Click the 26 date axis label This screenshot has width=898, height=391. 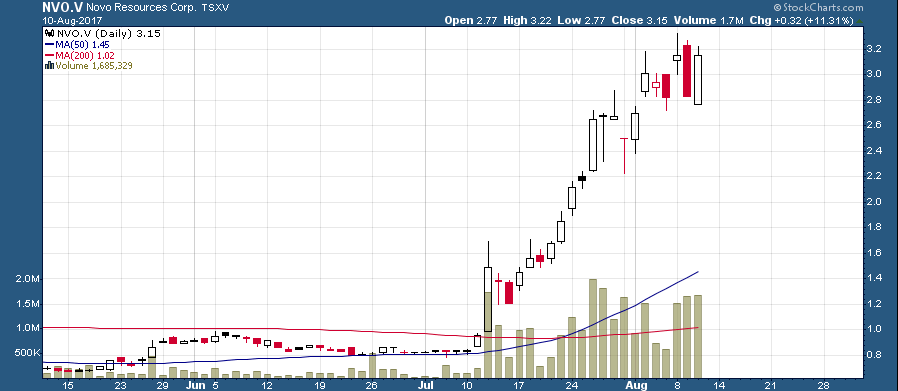[x=372, y=385]
